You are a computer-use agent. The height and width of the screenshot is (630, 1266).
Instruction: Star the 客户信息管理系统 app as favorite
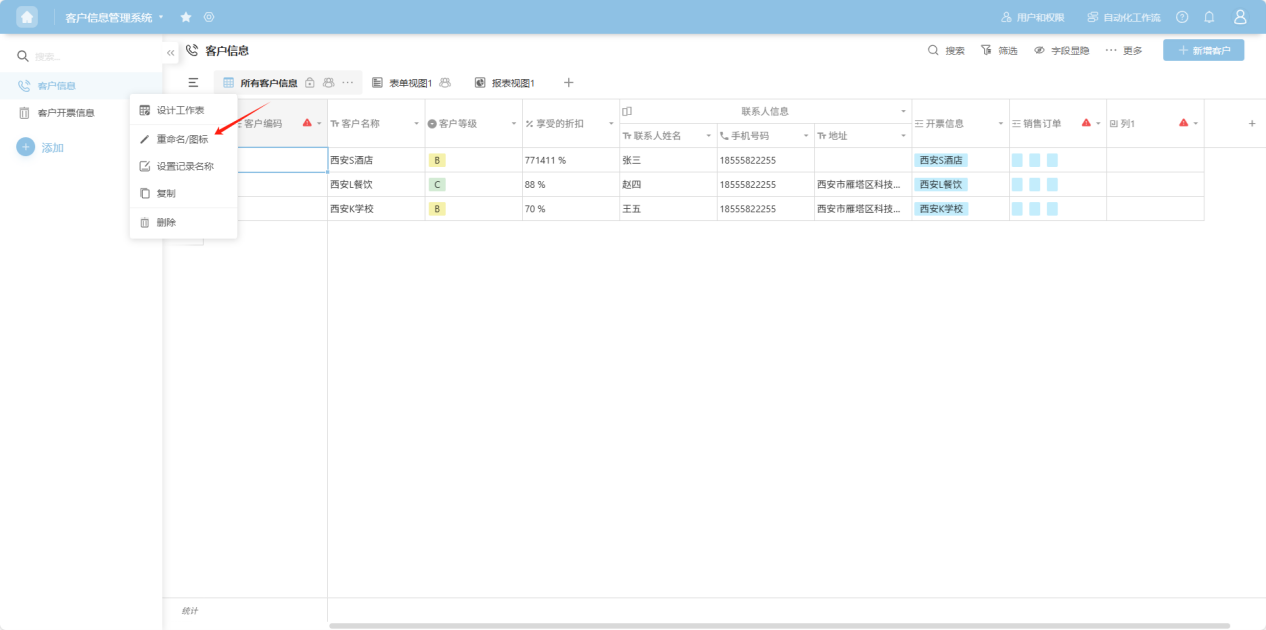point(186,17)
